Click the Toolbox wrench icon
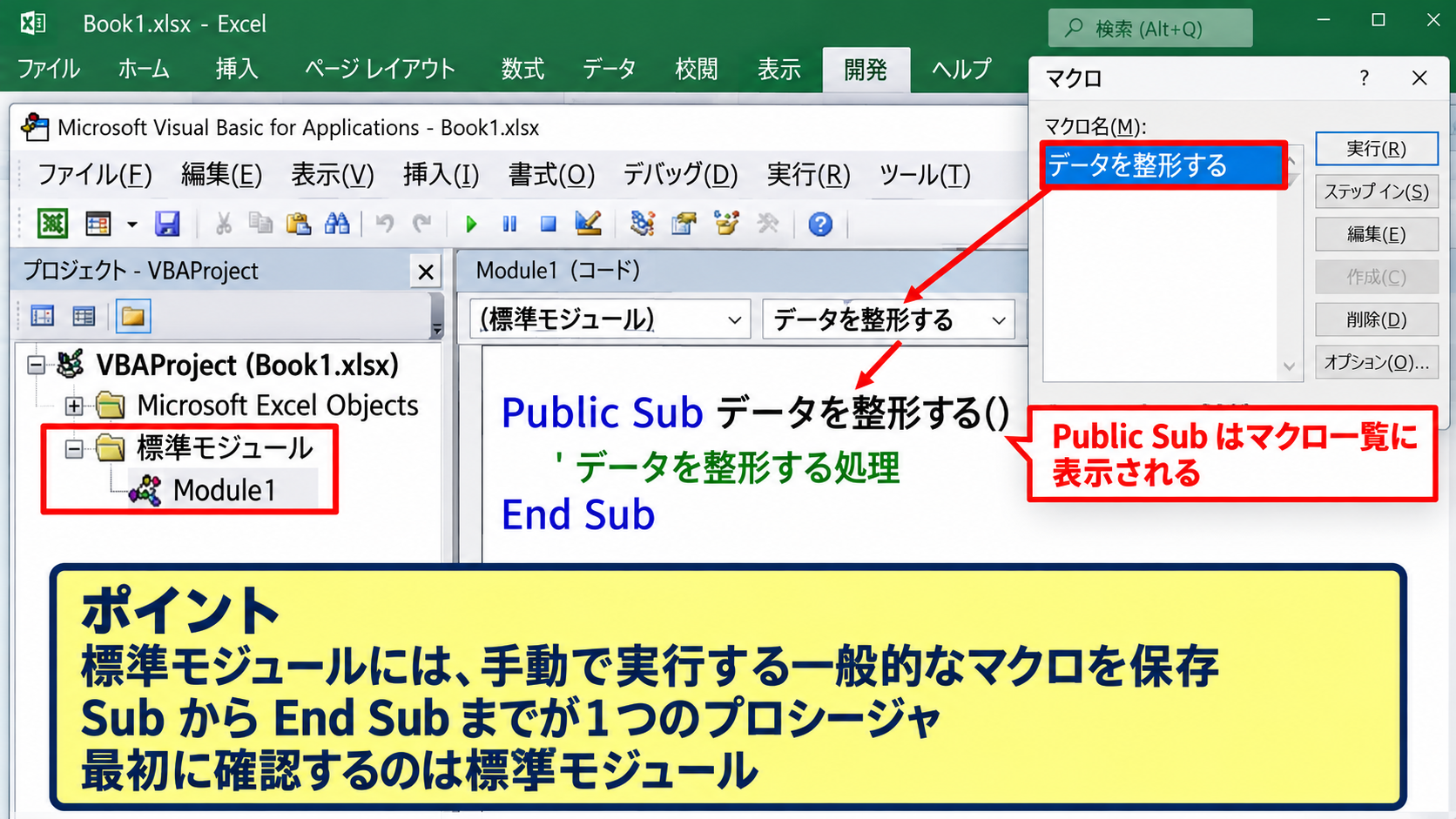The image size is (1456, 819). [x=768, y=224]
